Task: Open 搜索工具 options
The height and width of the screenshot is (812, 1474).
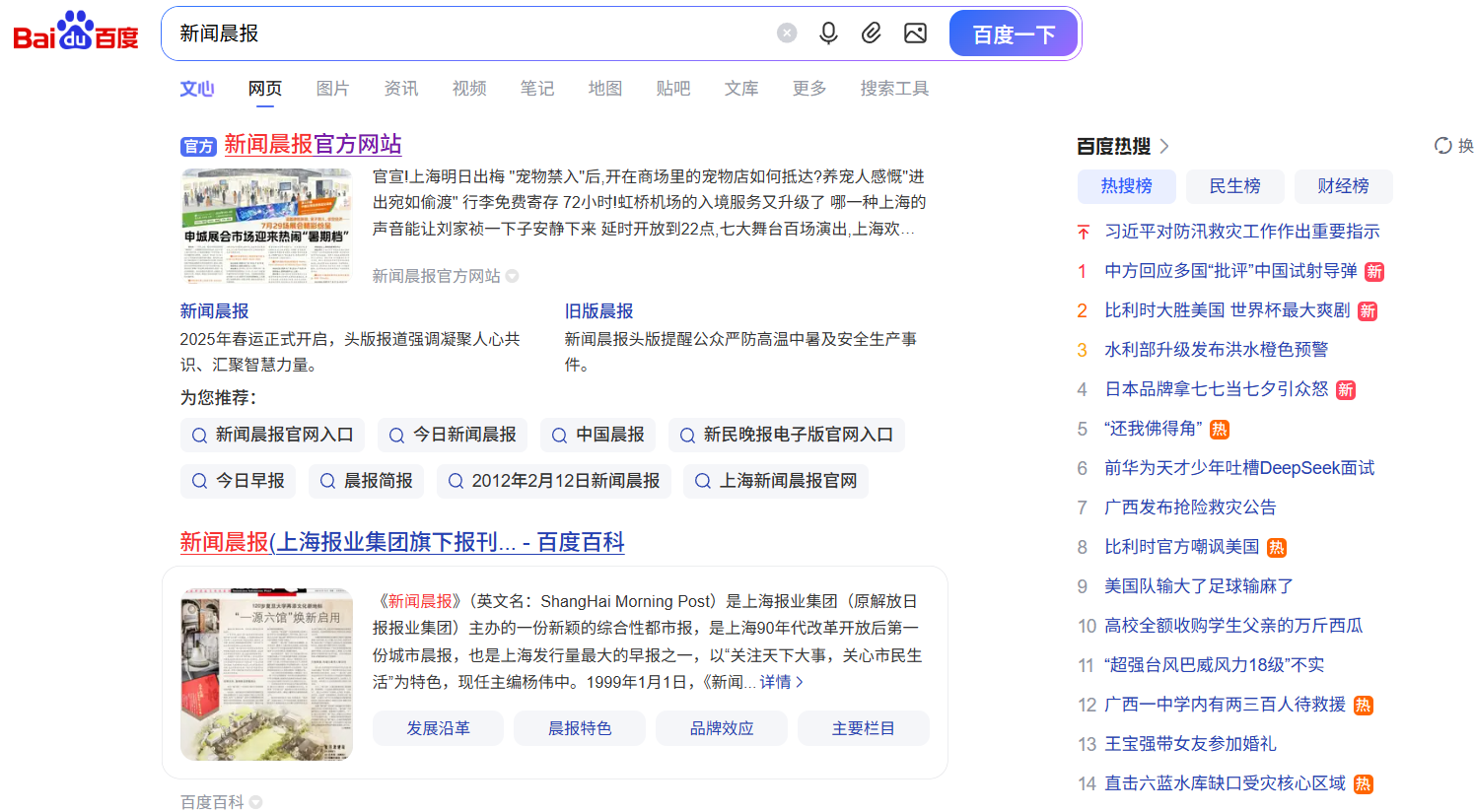Action: click(894, 89)
